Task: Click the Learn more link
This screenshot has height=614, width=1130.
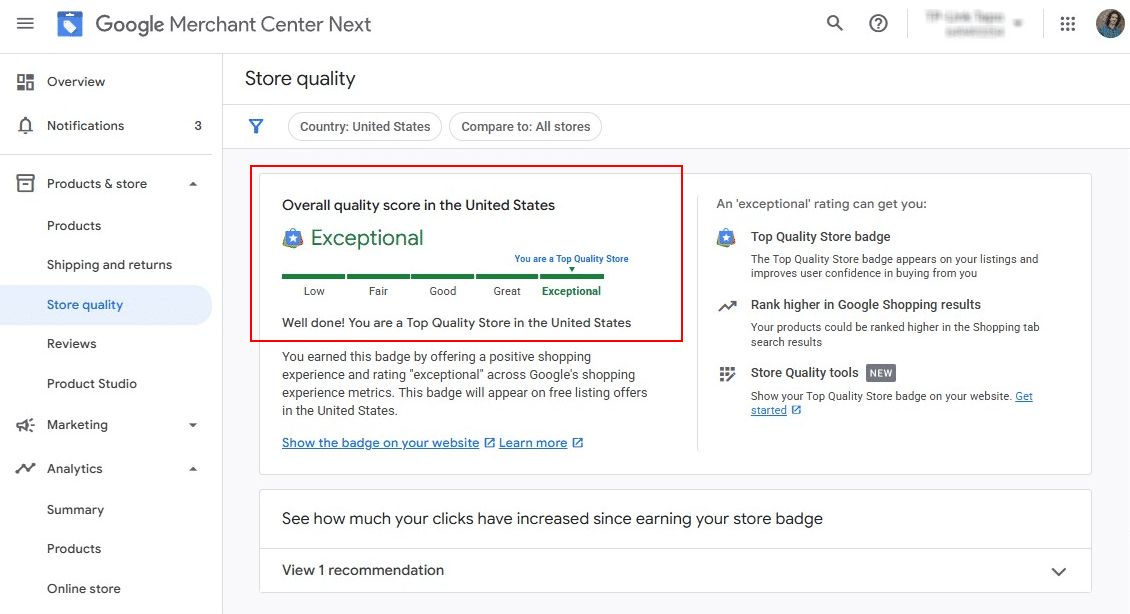Action: [533, 443]
